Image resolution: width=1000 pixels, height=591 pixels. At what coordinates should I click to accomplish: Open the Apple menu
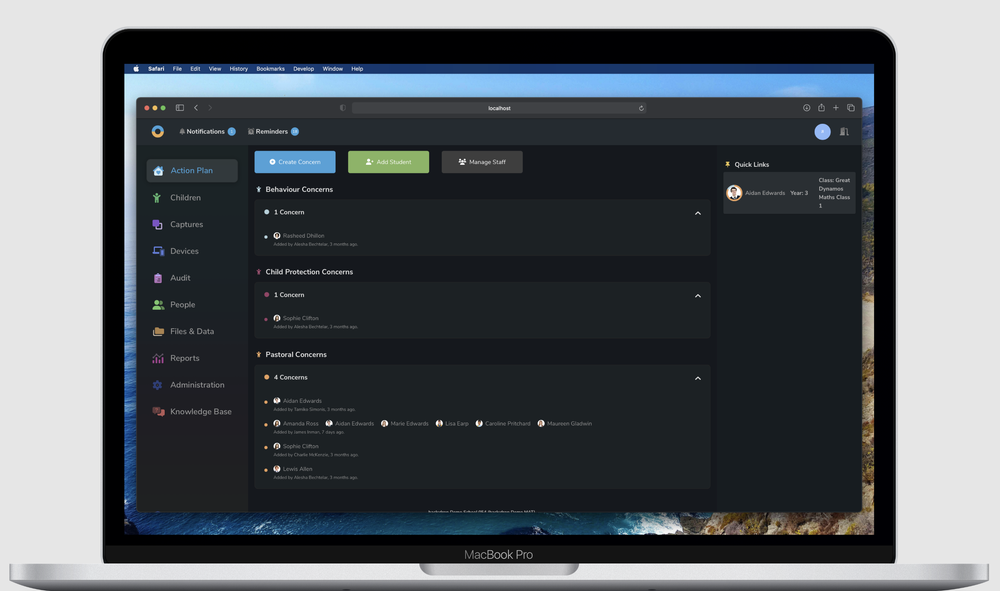pyautogui.click(x=136, y=69)
